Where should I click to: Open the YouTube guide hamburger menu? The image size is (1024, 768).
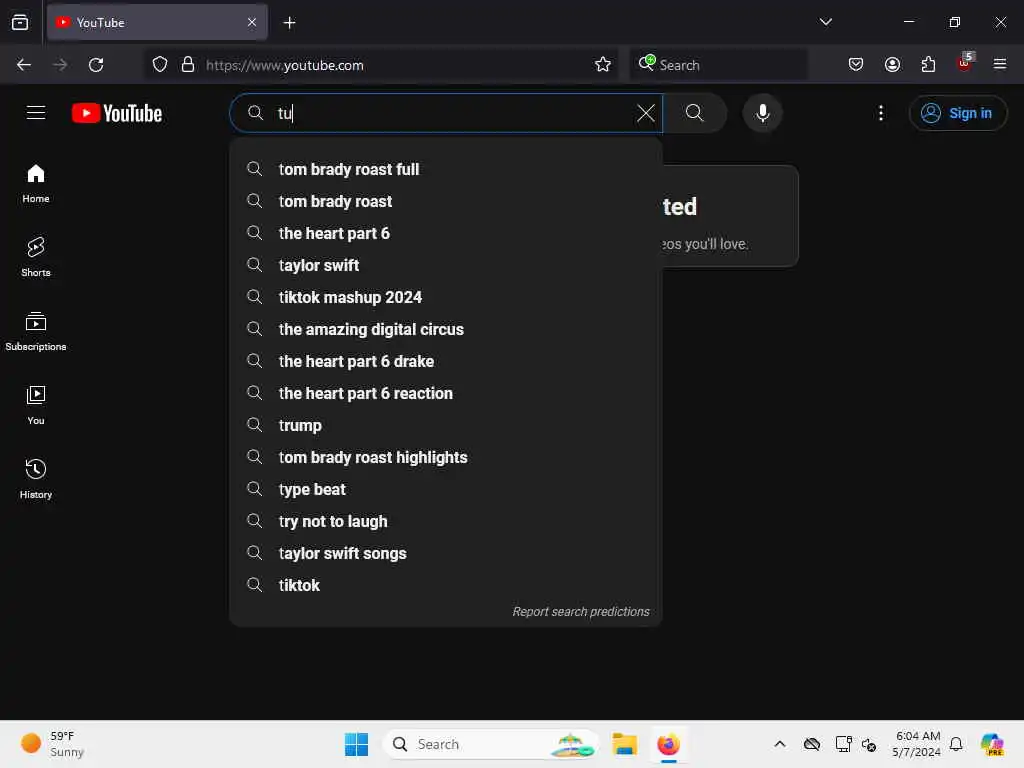point(36,113)
